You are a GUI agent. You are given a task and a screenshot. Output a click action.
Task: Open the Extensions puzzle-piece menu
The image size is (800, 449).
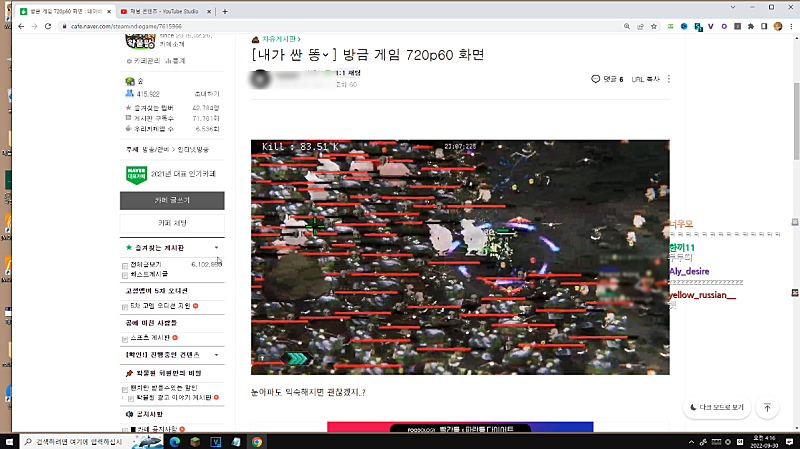coord(751,27)
